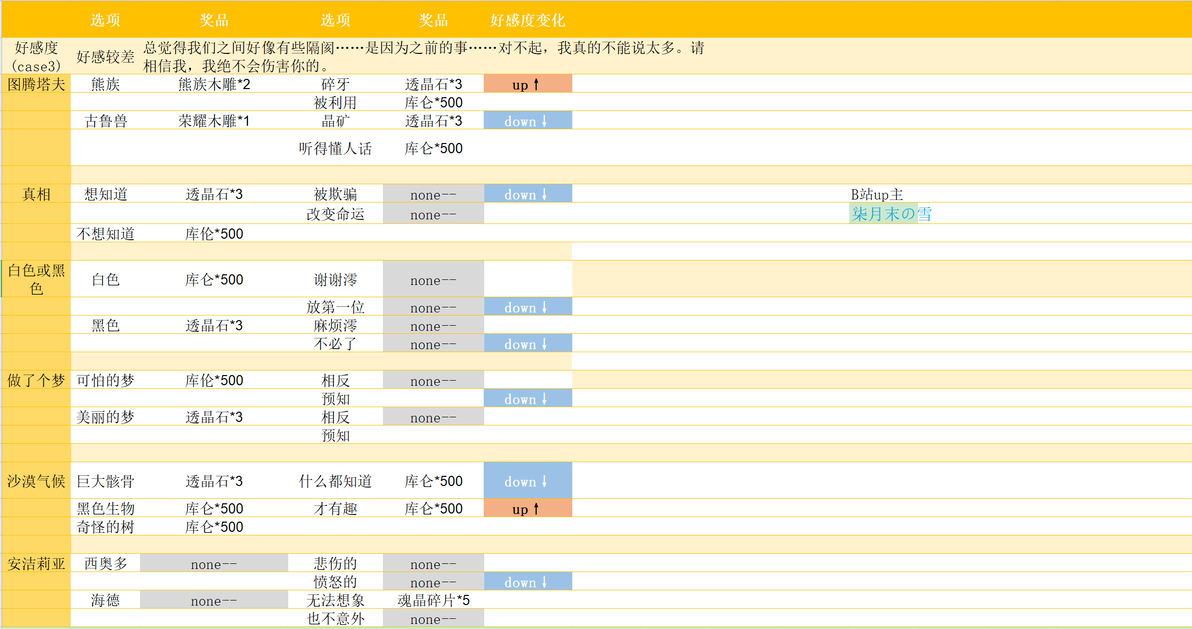Select the 海德 option cell
The width and height of the screenshot is (1192, 629).
106,600
